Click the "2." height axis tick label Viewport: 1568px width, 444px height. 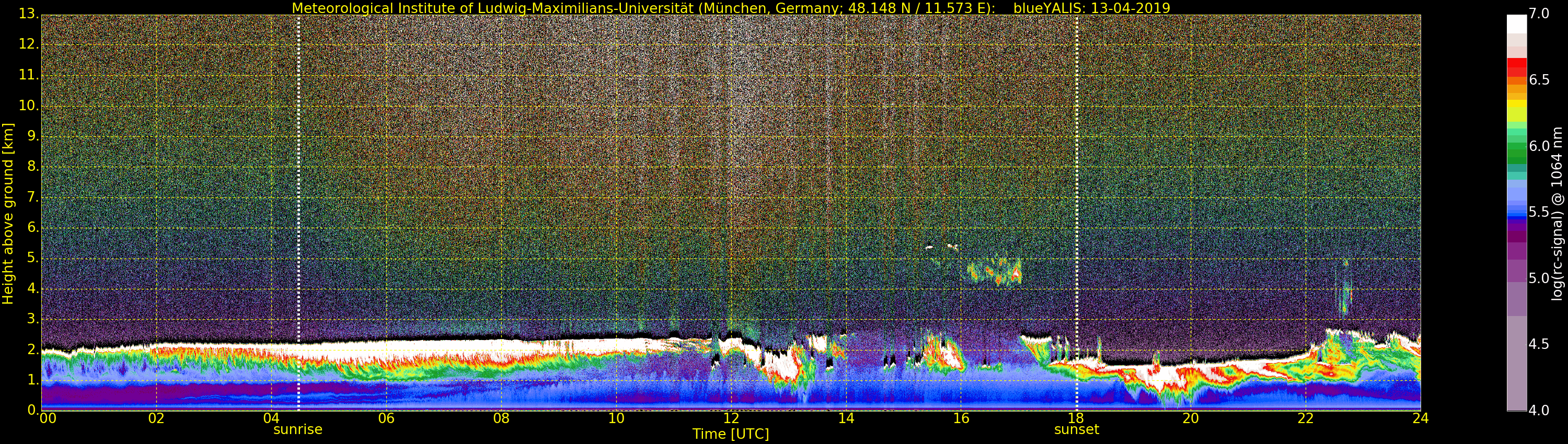pos(33,349)
